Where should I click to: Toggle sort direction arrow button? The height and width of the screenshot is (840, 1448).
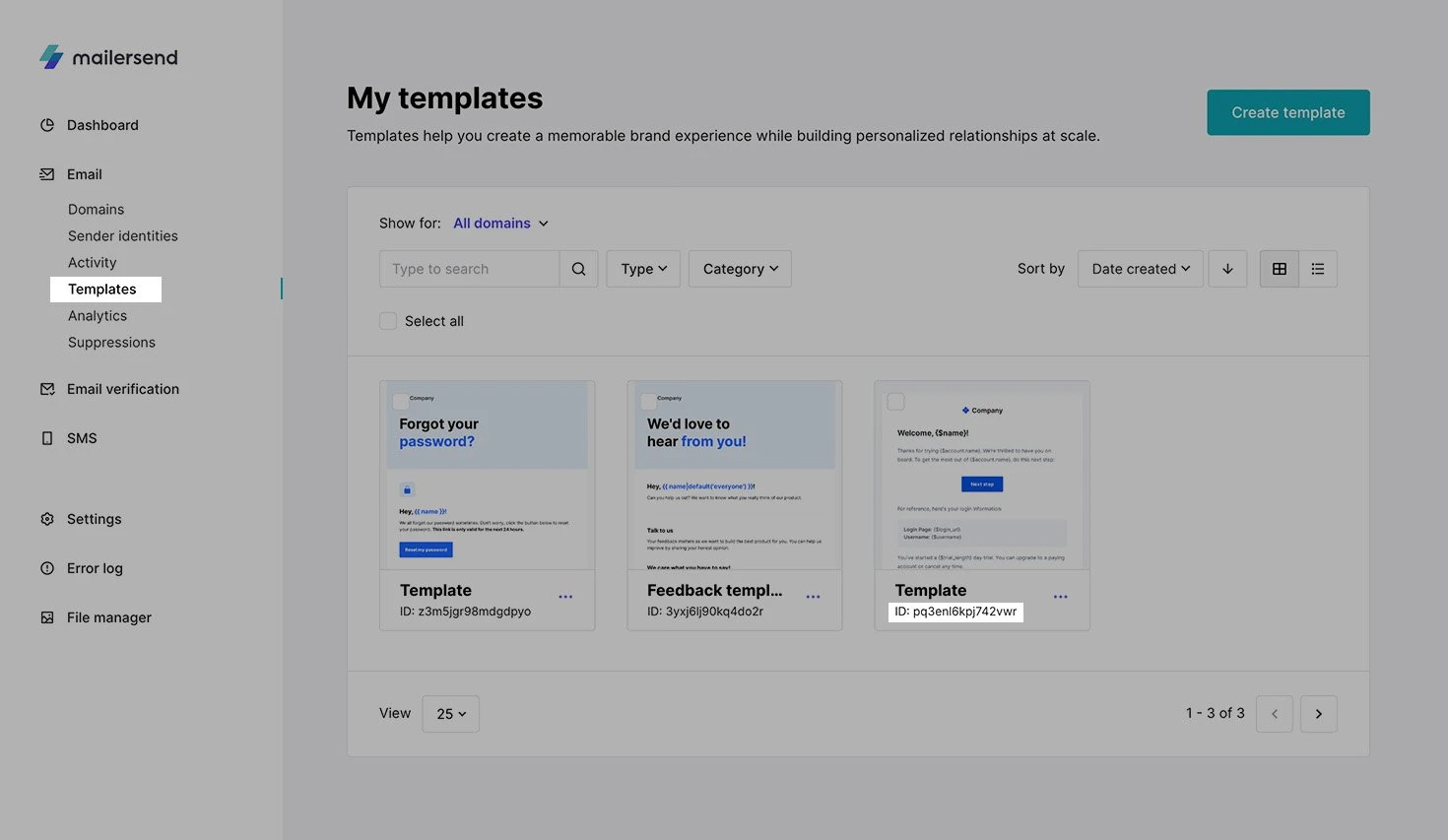(1227, 269)
